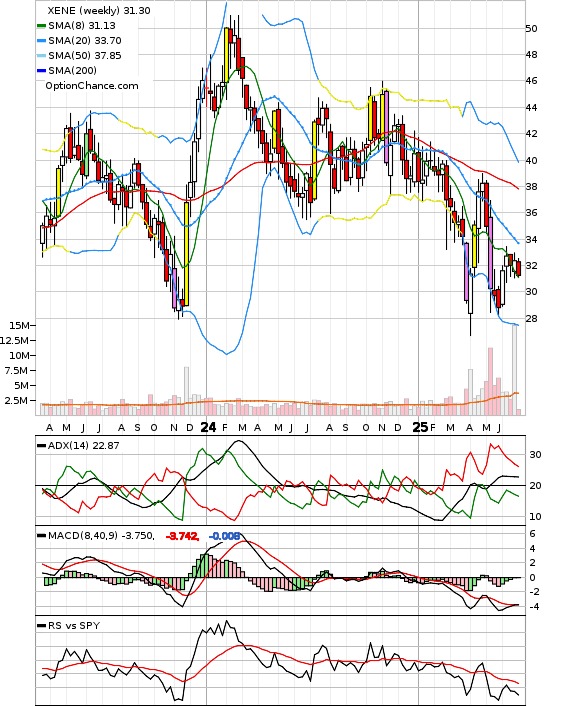The width and height of the screenshot is (566, 706).
Task: Click the RS vs SPY indicator label
Action: [x=74, y=625]
